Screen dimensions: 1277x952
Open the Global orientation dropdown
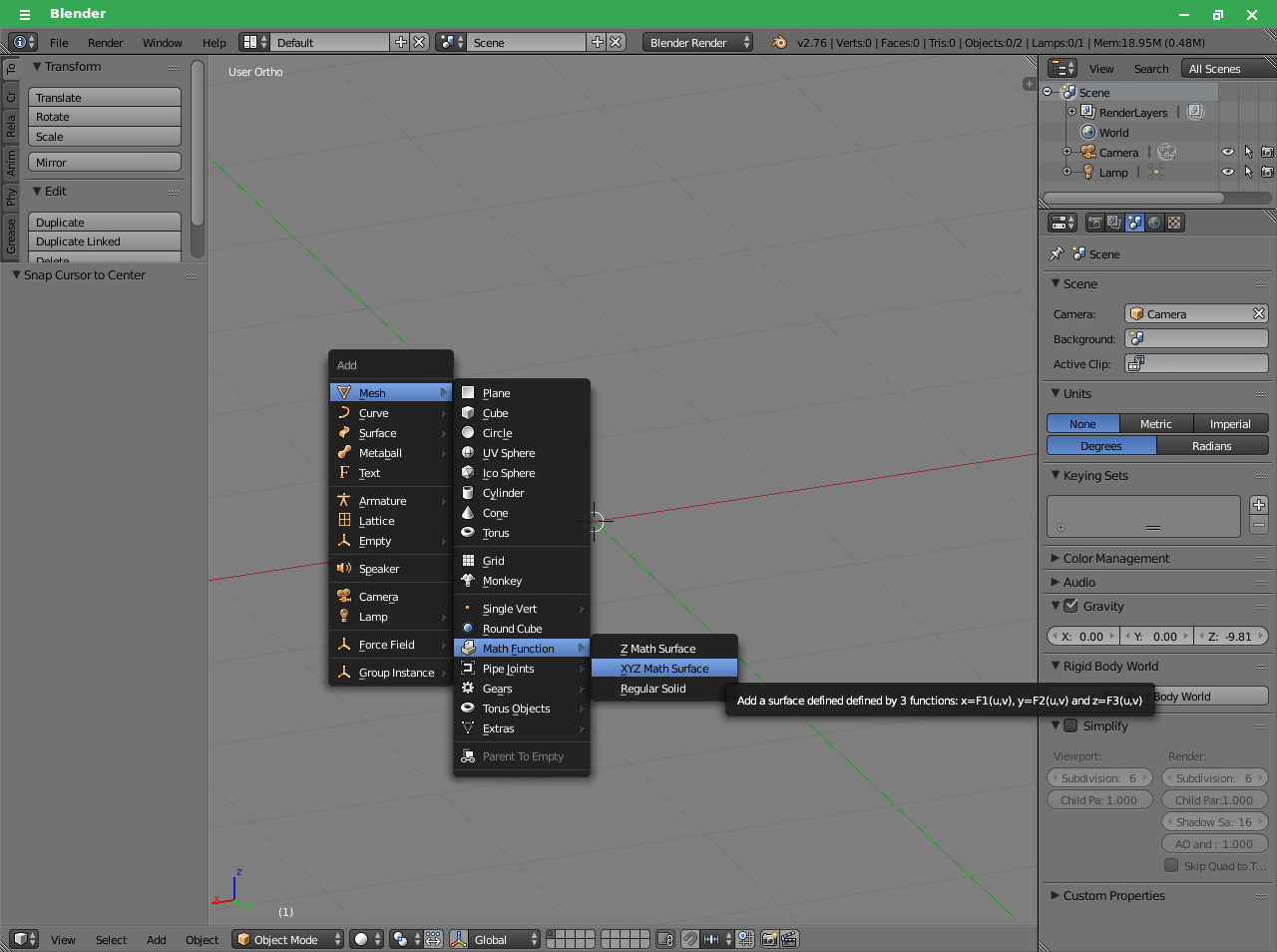point(506,939)
